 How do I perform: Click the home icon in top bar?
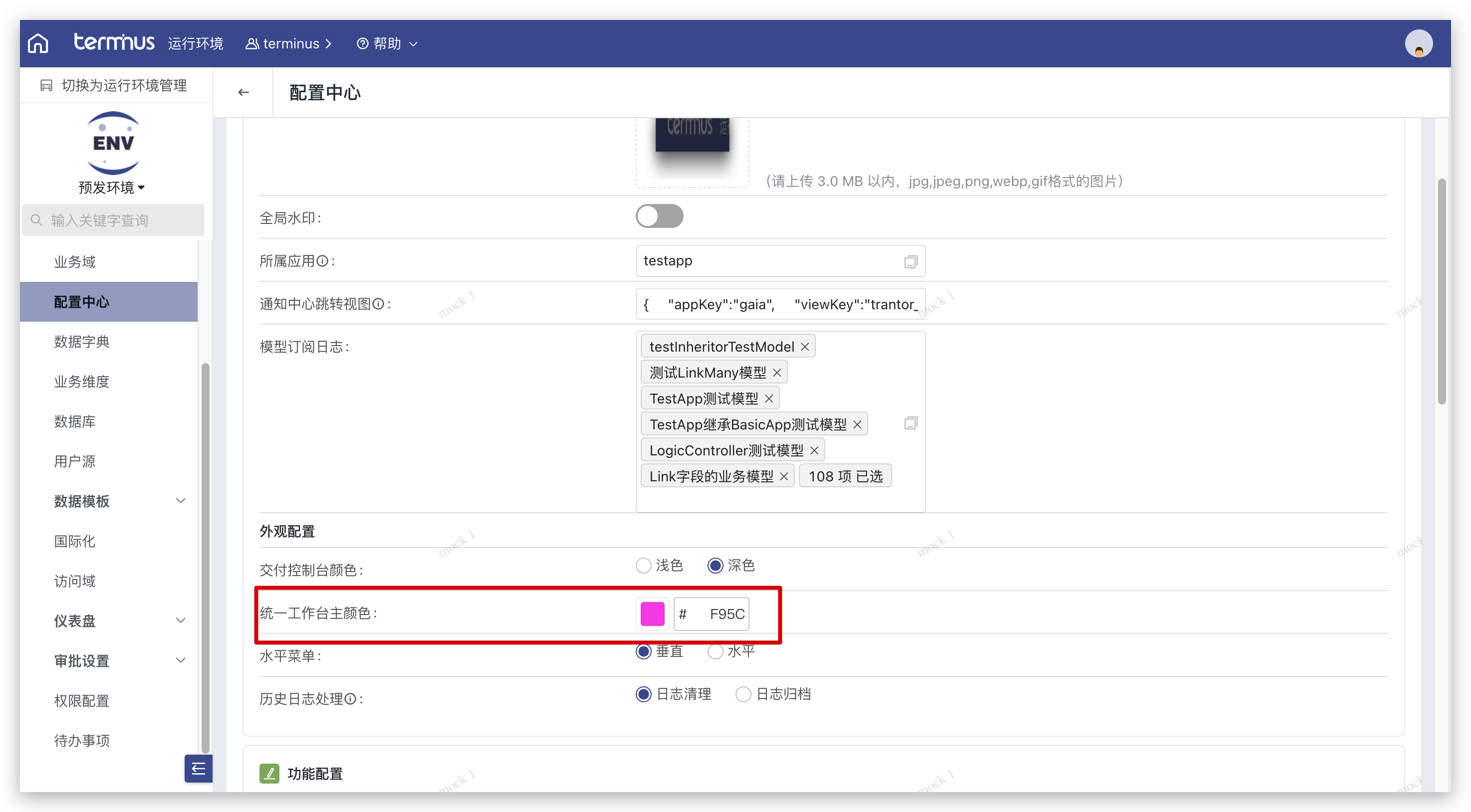coord(38,43)
